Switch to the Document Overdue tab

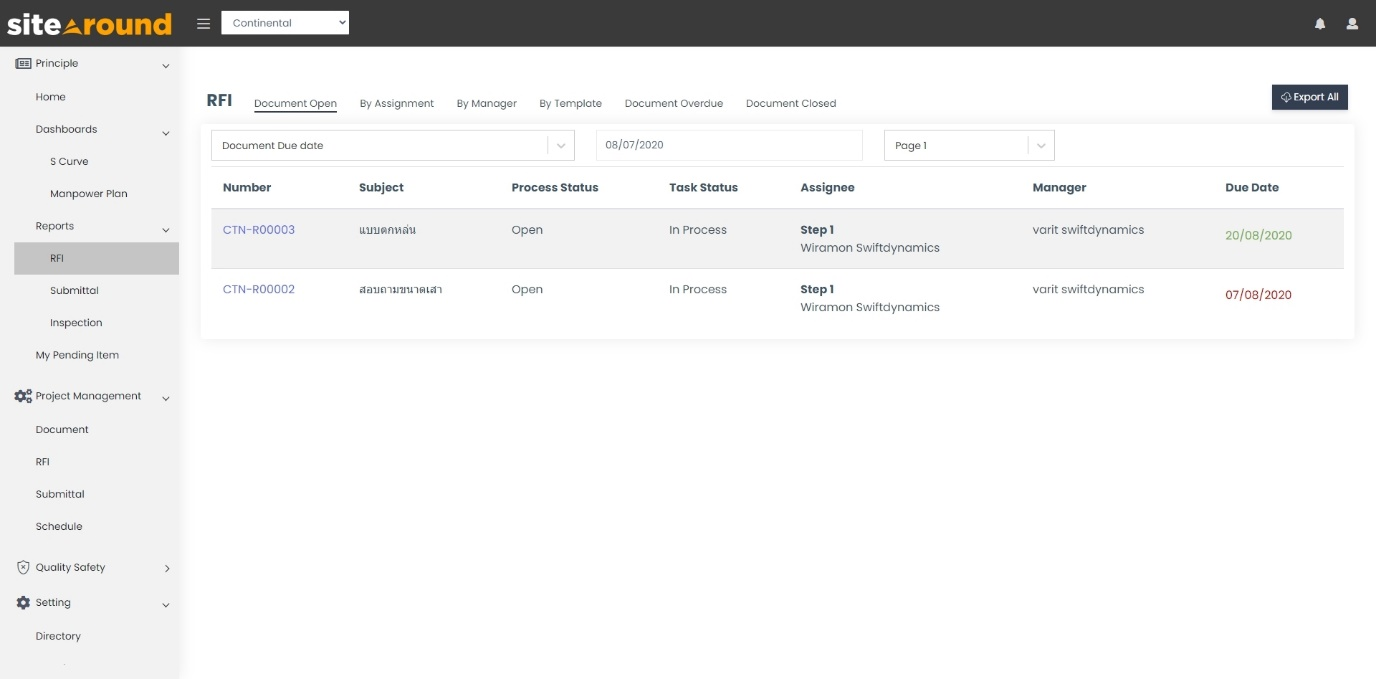[x=674, y=103]
